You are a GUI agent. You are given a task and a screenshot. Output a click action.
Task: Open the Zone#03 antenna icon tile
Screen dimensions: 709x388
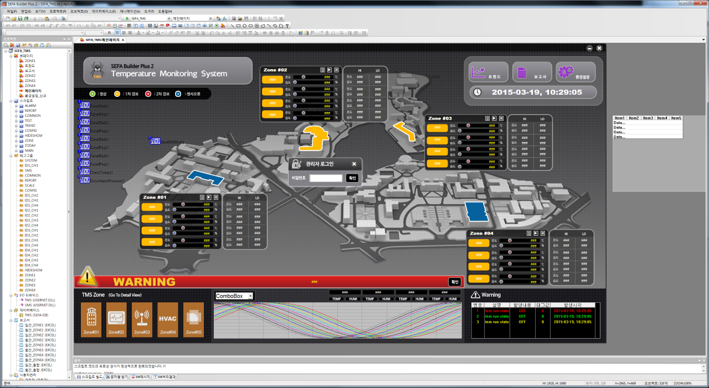point(142,319)
